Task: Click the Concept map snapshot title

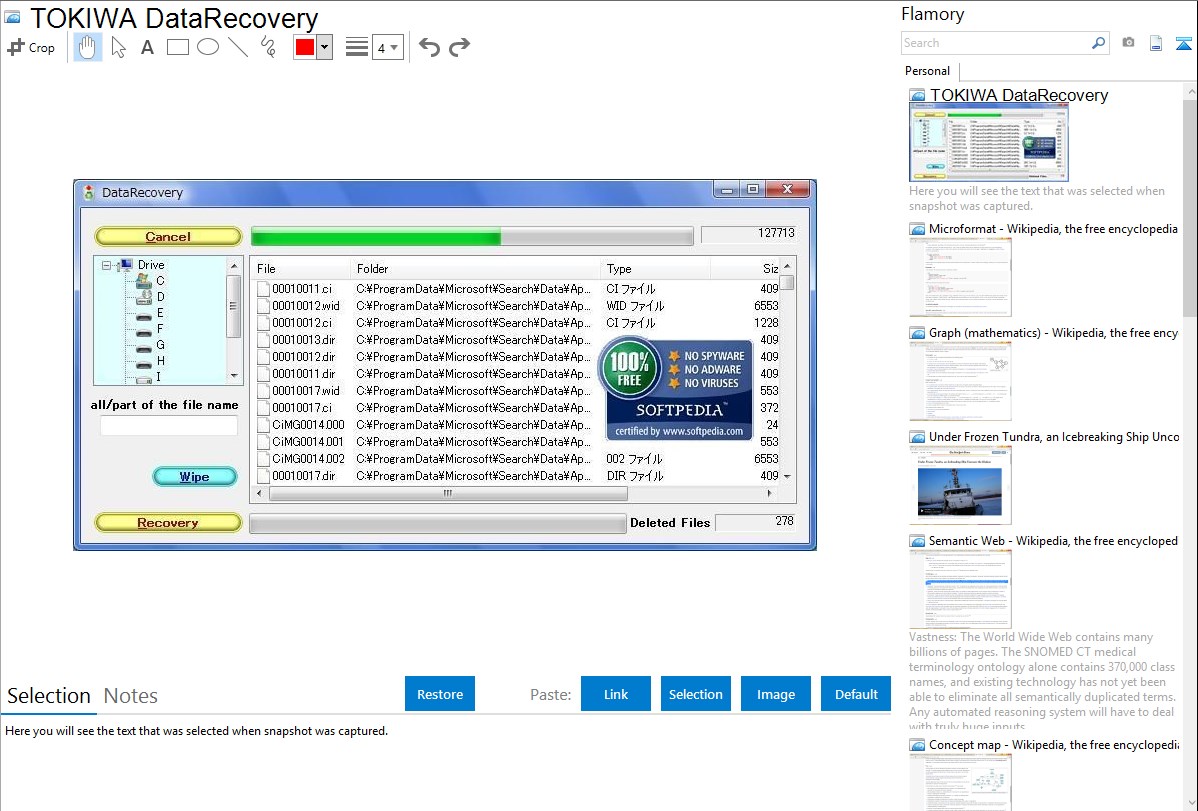Action: tap(1054, 745)
